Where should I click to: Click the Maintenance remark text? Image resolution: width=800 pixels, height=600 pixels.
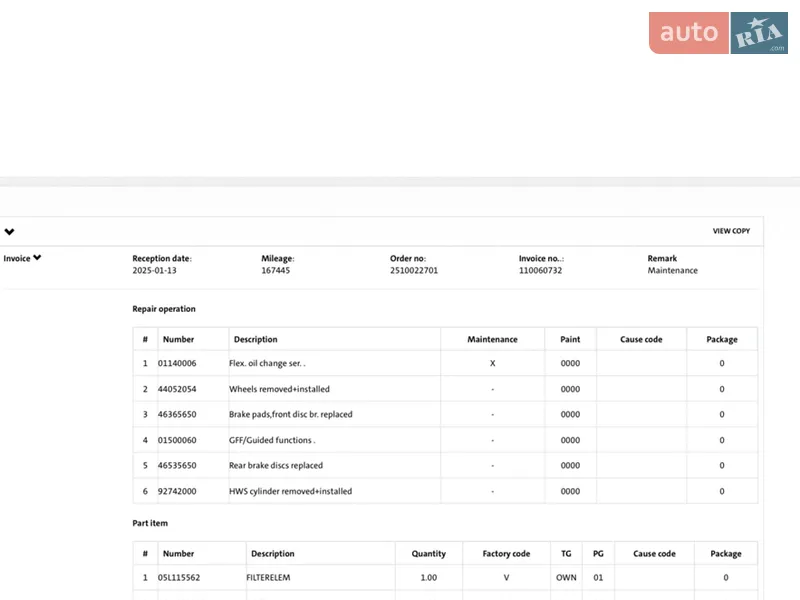(x=672, y=270)
